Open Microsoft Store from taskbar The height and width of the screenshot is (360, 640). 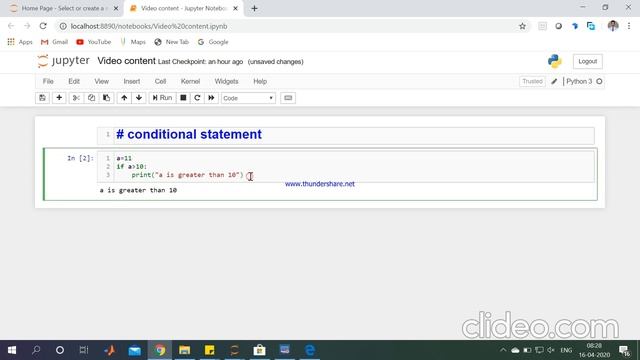click(260, 350)
